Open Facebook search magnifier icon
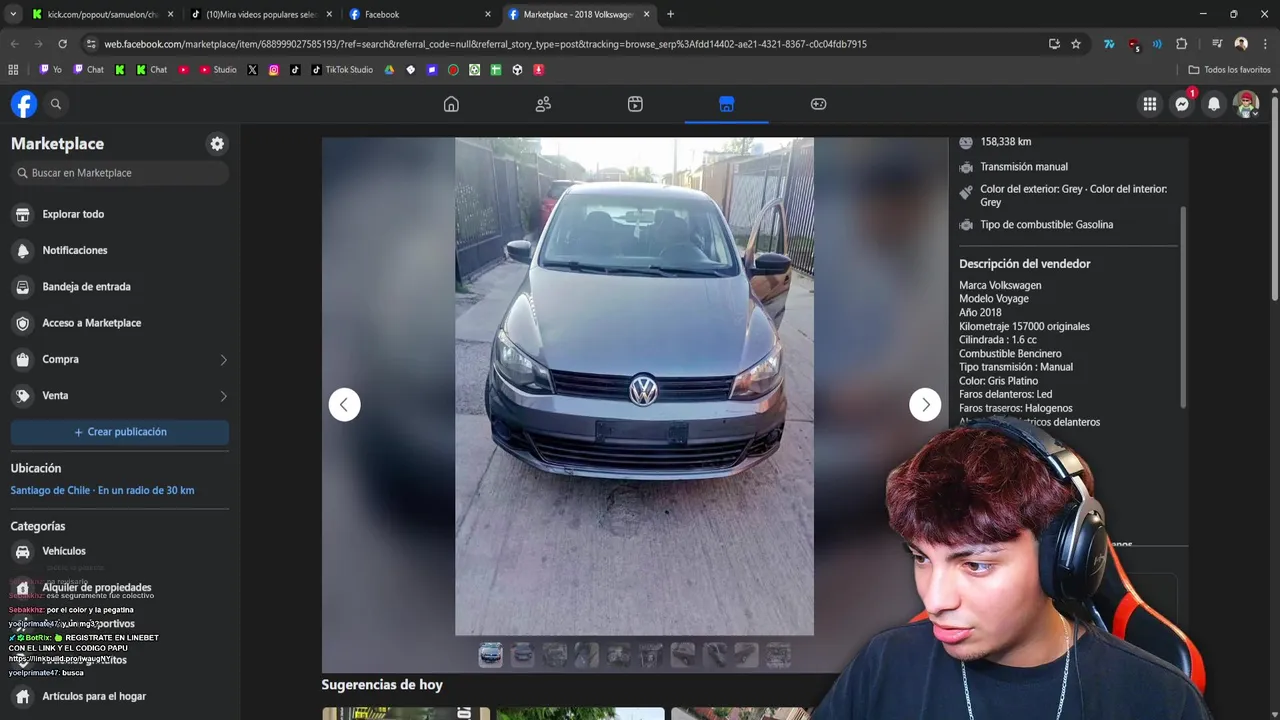Image resolution: width=1280 pixels, height=720 pixels. pyautogui.click(x=56, y=104)
